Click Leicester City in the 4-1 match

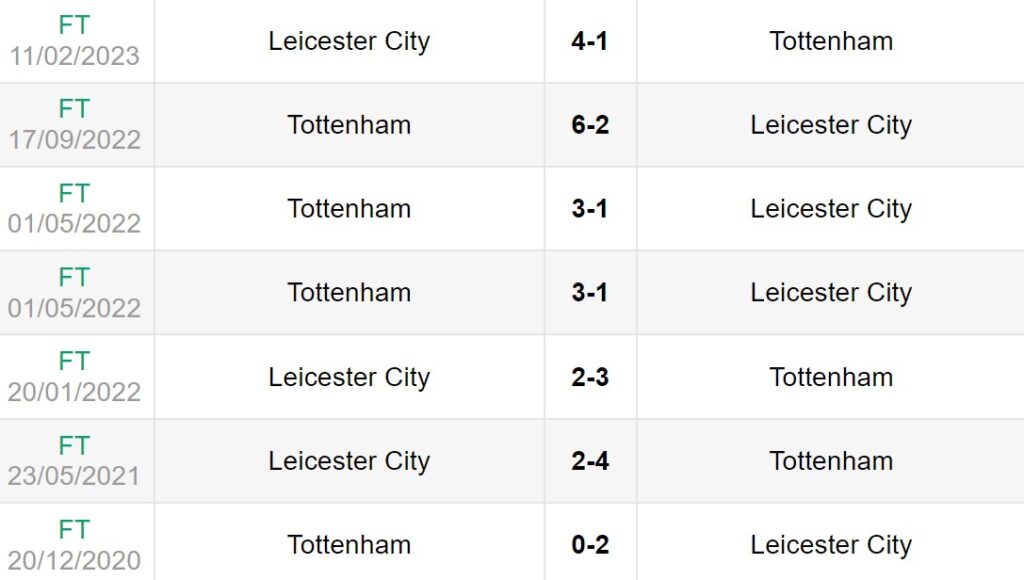pyautogui.click(x=349, y=41)
